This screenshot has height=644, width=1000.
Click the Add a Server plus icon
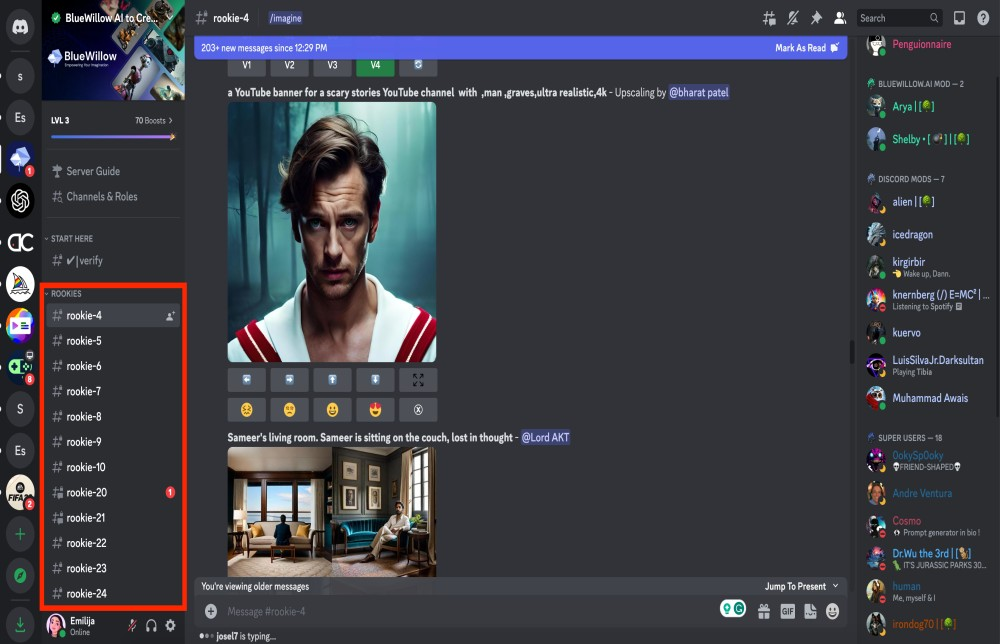(x=19, y=534)
